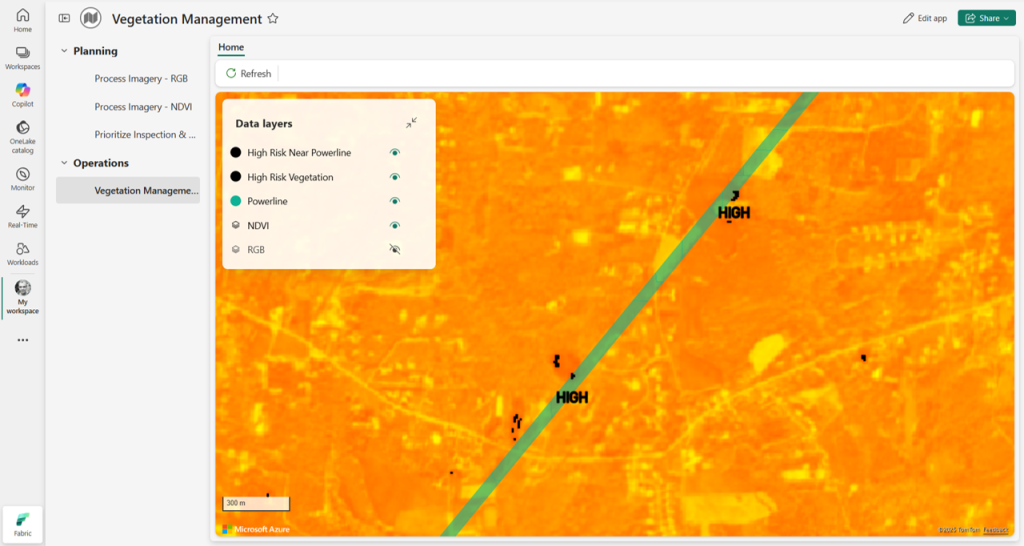Image resolution: width=1024 pixels, height=546 pixels.
Task: Favorite the app with the star icon
Action: click(273, 18)
